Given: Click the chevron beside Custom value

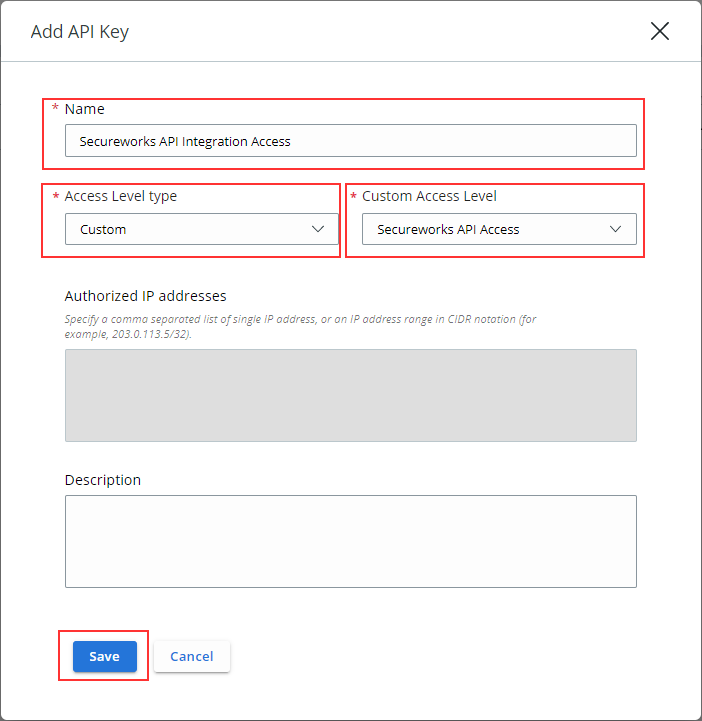Looking at the screenshot, I should [318, 229].
